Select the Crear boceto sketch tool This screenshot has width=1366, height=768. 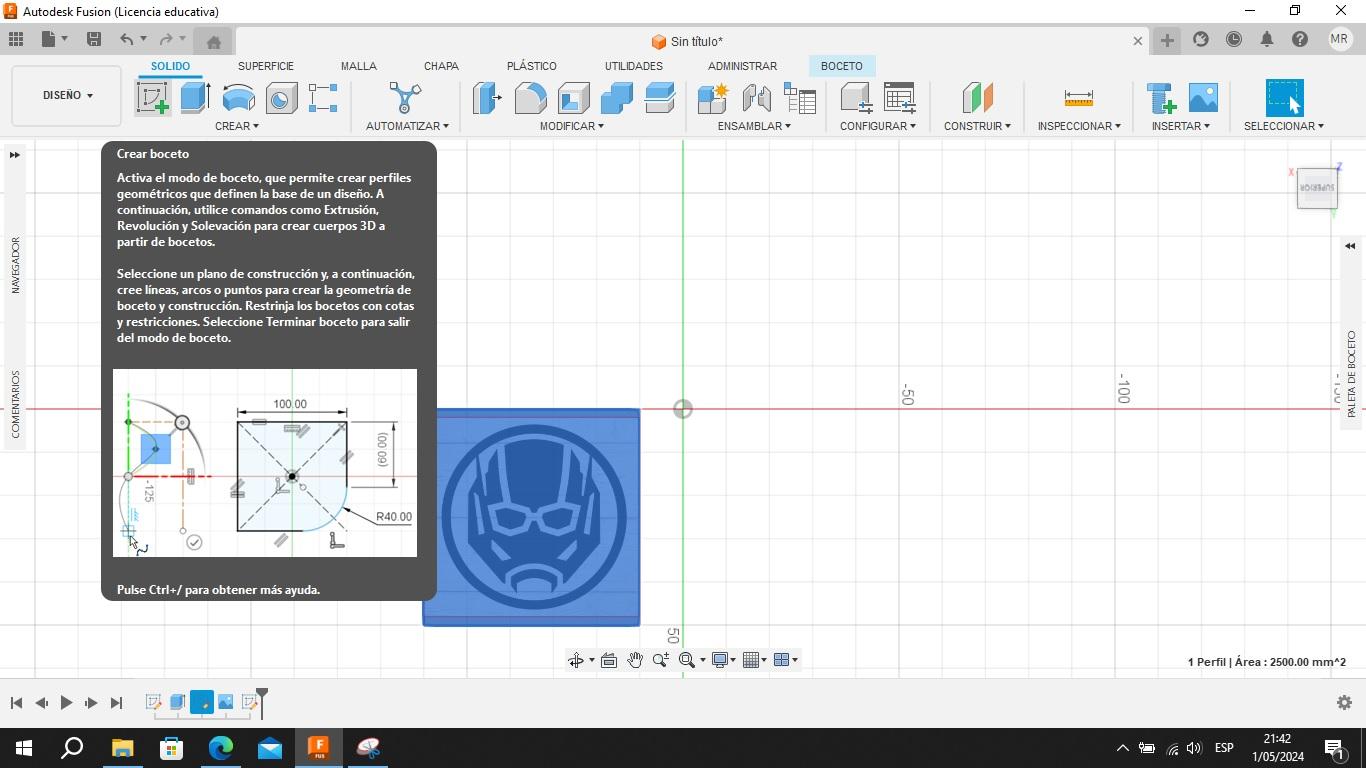153,98
